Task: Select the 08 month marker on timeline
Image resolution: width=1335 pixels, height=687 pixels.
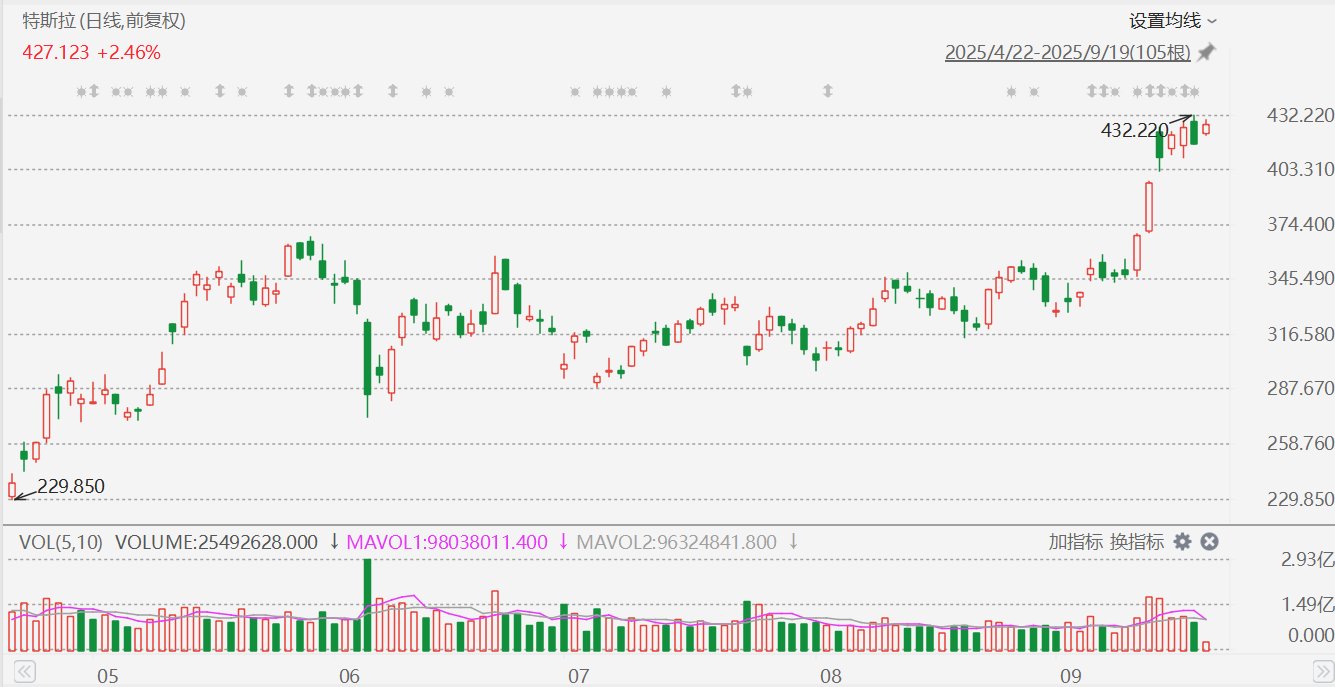Action: click(x=831, y=676)
